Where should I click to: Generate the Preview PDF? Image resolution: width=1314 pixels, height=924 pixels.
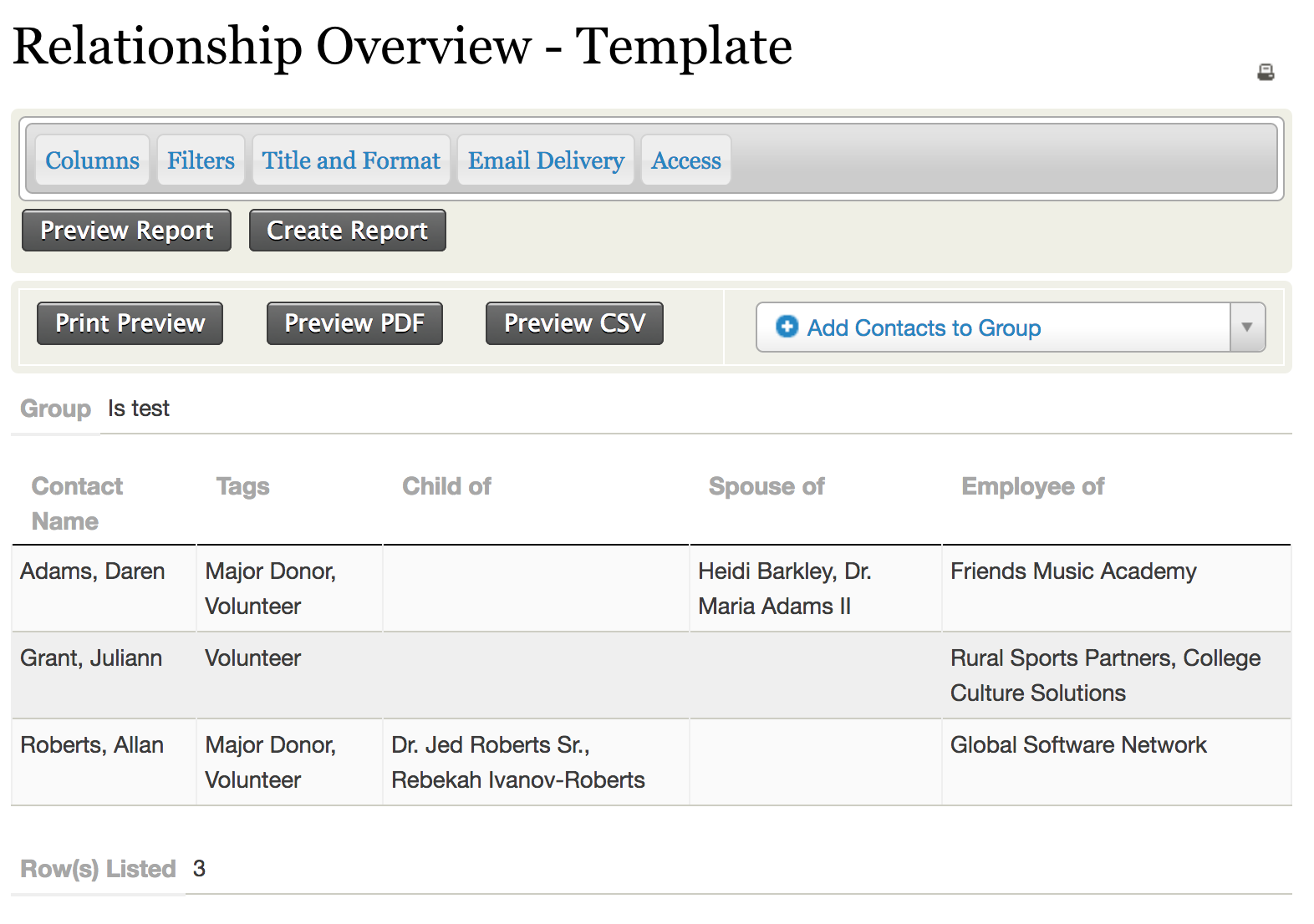(354, 323)
